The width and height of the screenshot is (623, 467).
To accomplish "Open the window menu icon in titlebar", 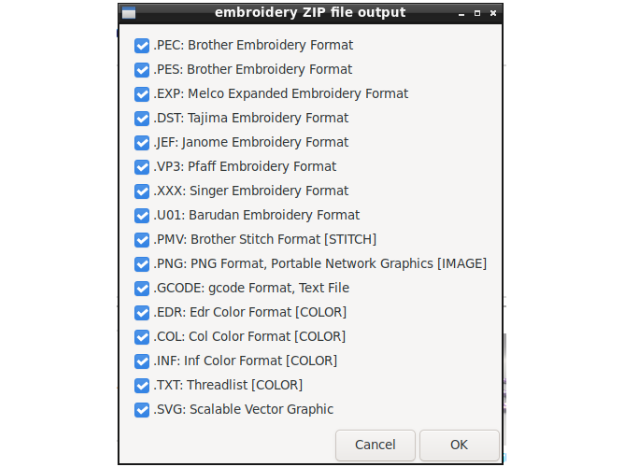I will pyautogui.click(x=128, y=13).
